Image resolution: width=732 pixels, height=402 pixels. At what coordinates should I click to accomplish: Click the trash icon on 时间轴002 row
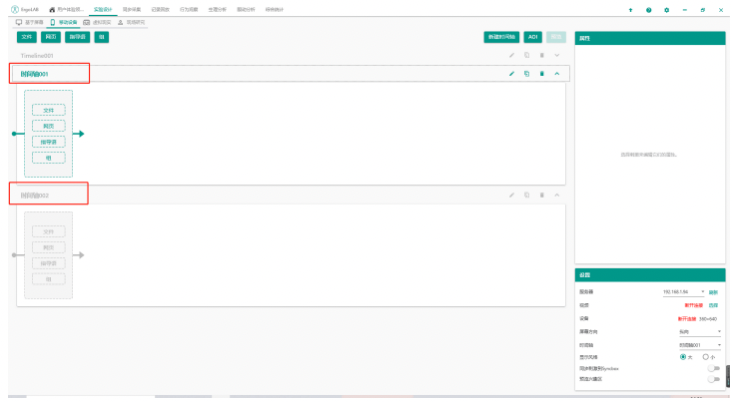click(541, 194)
